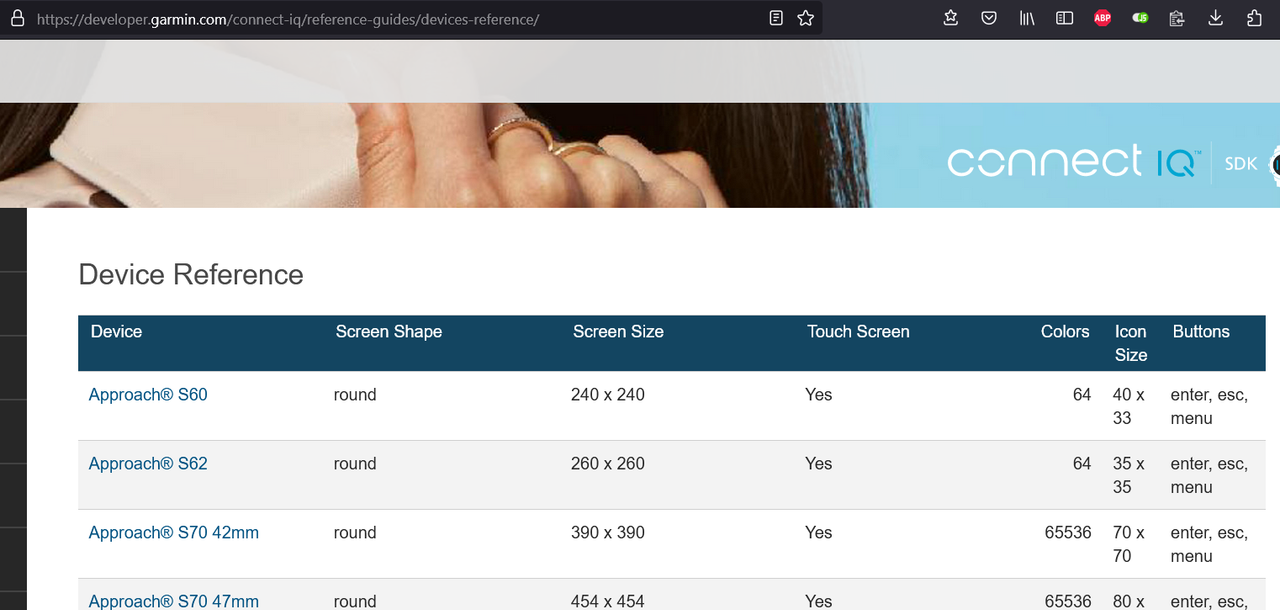Open the clipboard extension icon
This screenshot has height=610, width=1280.
[x=1177, y=18]
